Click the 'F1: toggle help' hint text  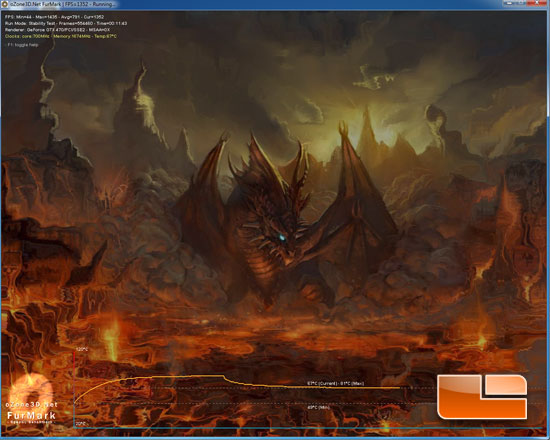(x=23, y=45)
